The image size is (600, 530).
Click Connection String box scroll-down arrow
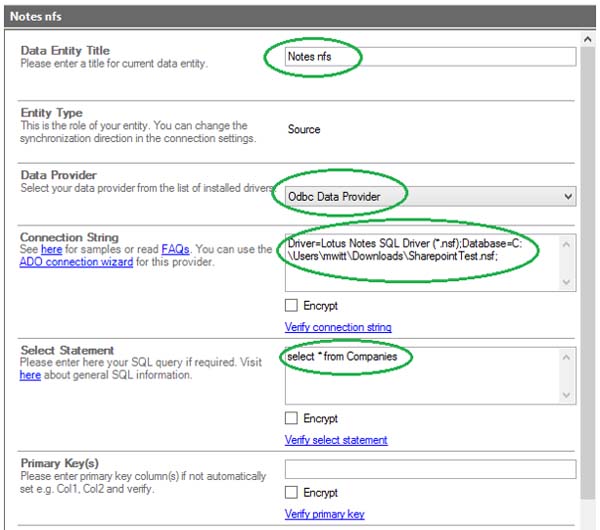coord(568,283)
